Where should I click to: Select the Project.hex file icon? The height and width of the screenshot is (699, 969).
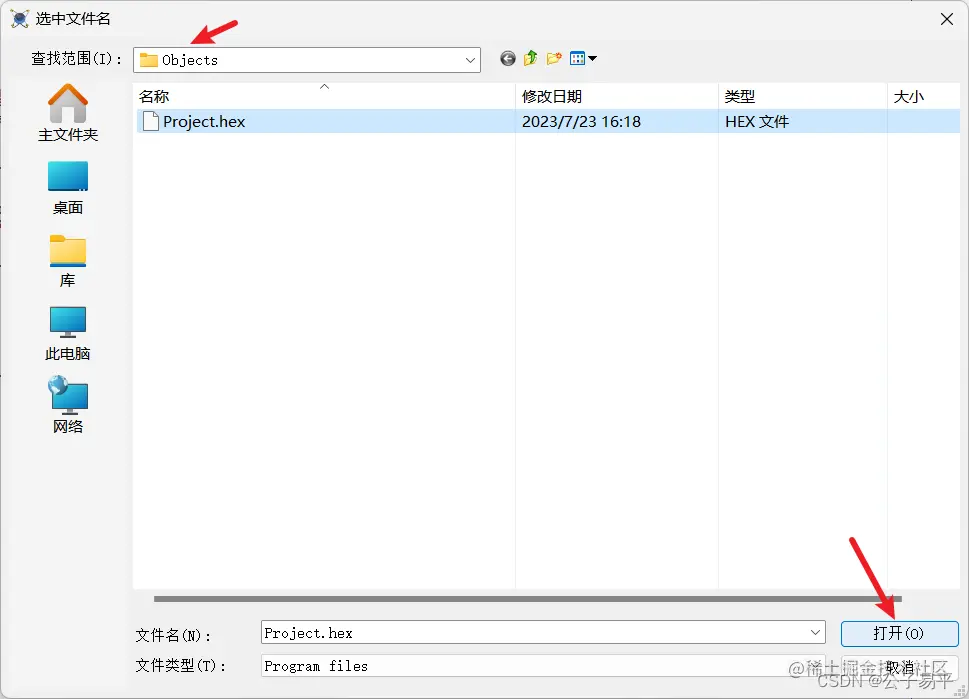pyautogui.click(x=151, y=121)
